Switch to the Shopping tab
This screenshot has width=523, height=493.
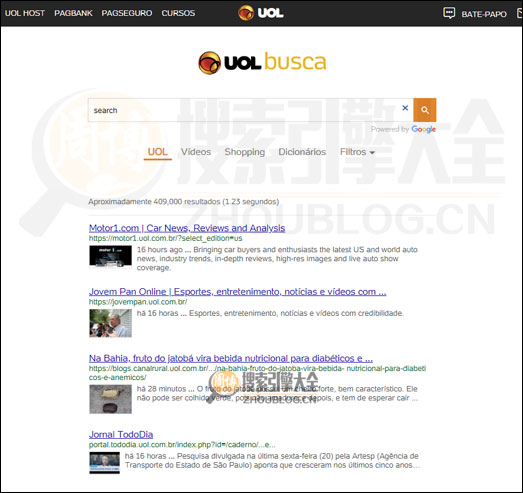point(244,152)
